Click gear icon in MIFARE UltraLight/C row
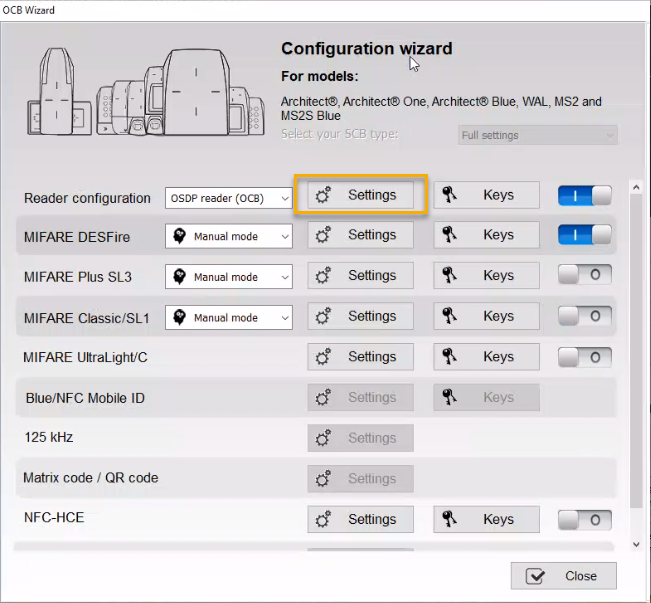This screenshot has width=651, height=603. click(x=323, y=357)
